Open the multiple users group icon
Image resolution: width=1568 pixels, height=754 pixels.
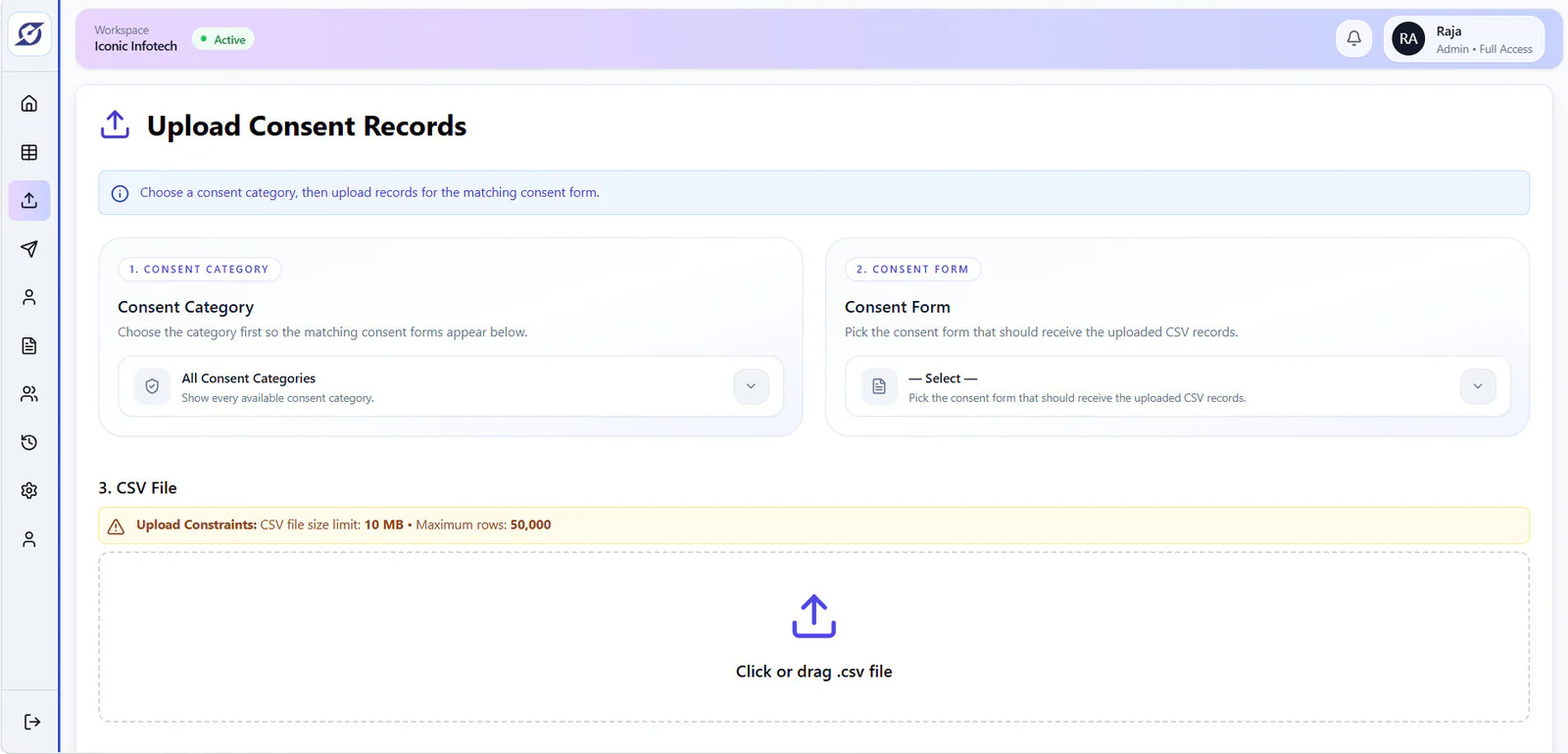[x=29, y=394]
